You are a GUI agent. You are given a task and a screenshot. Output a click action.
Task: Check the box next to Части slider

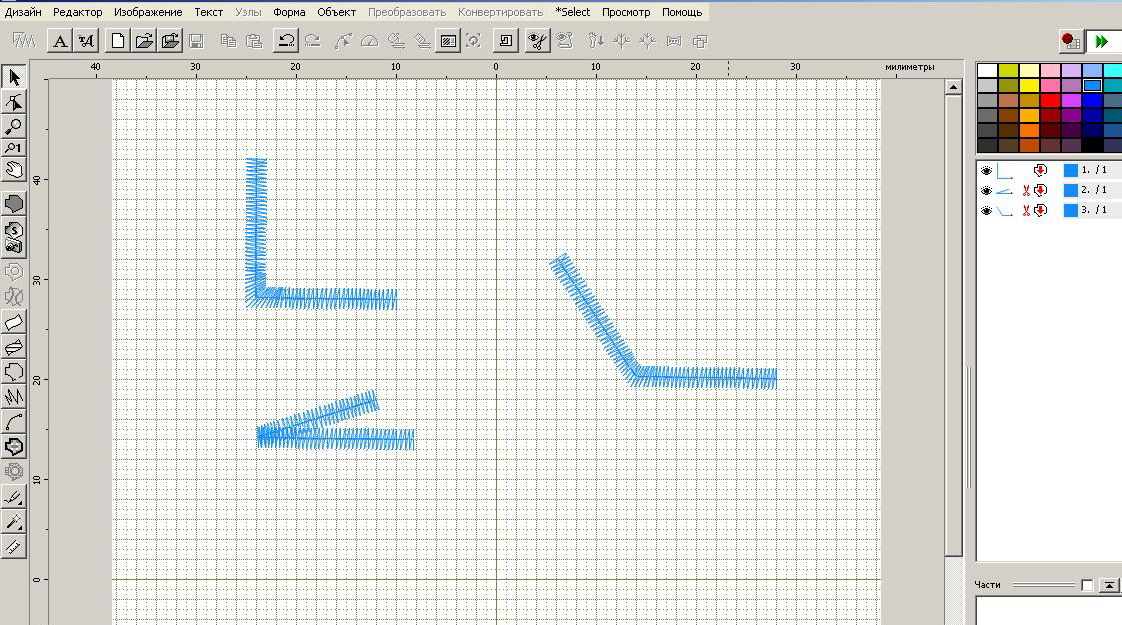(x=1087, y=585)
